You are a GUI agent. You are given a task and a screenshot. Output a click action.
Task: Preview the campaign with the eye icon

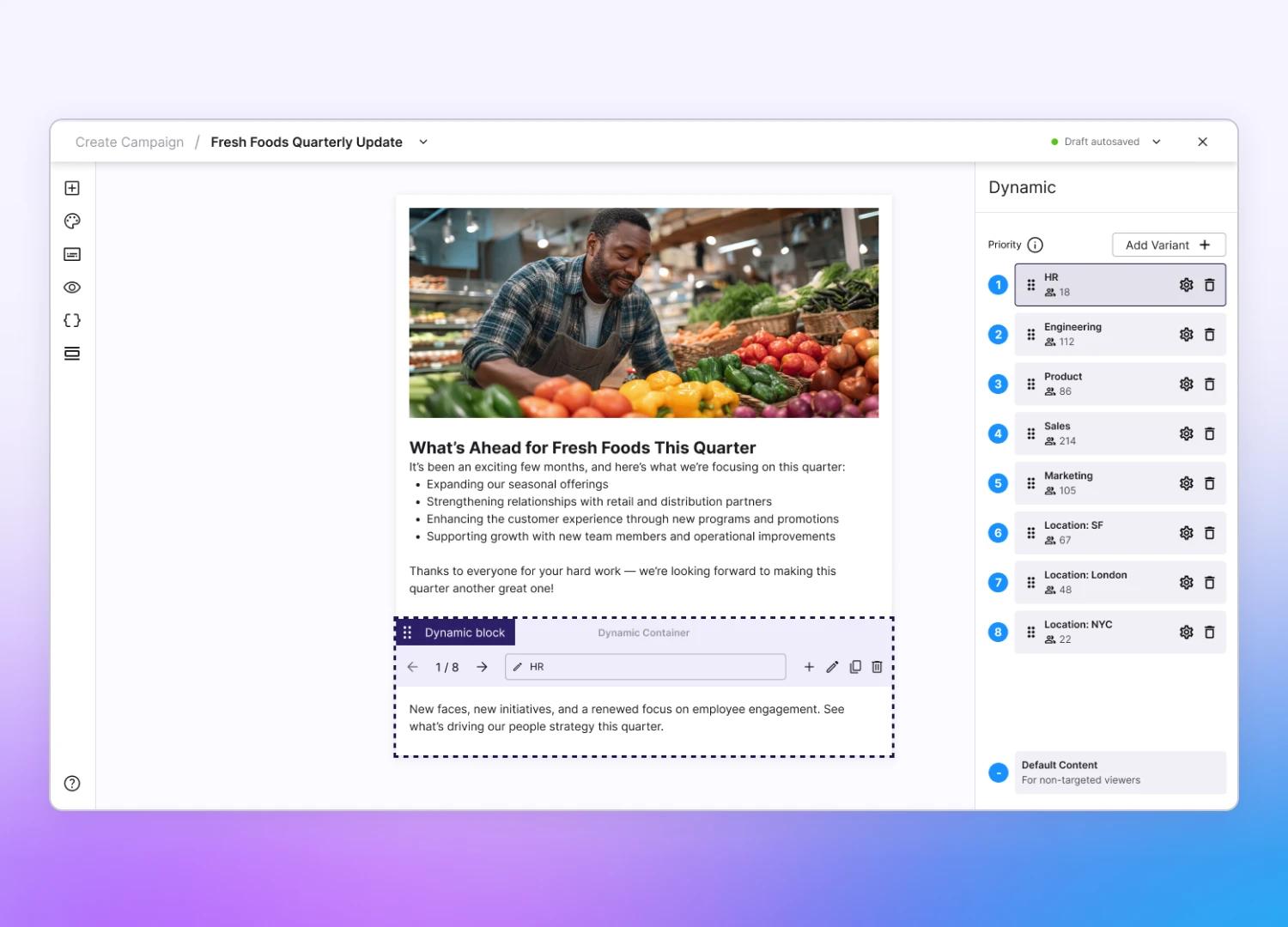pyautogui.click(x=72, y=287)
